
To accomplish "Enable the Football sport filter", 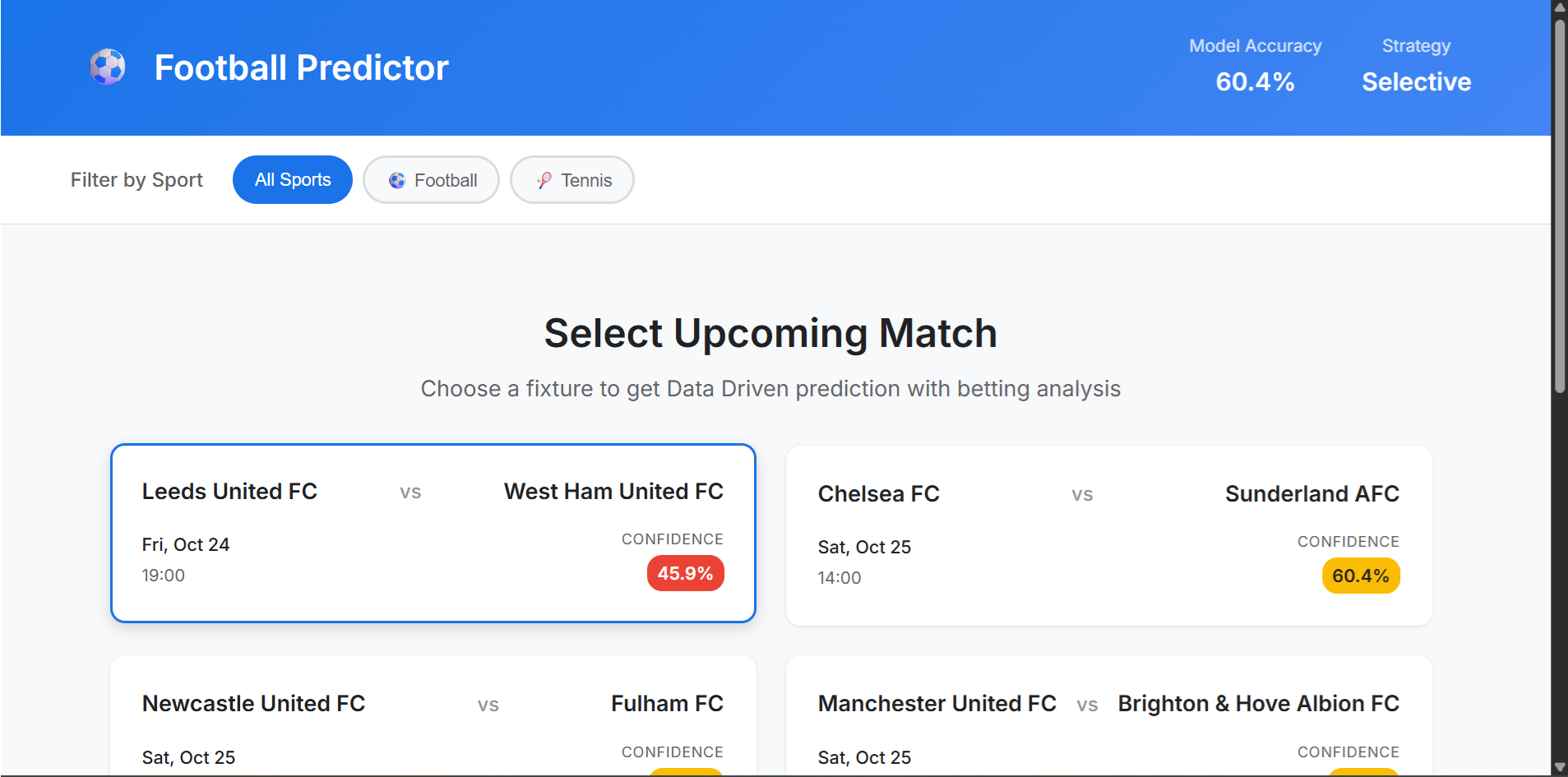I will point(431,179).
